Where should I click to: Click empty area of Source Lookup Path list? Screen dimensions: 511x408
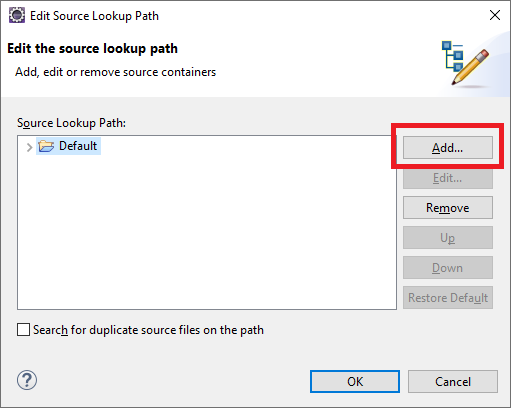(207, 233)
